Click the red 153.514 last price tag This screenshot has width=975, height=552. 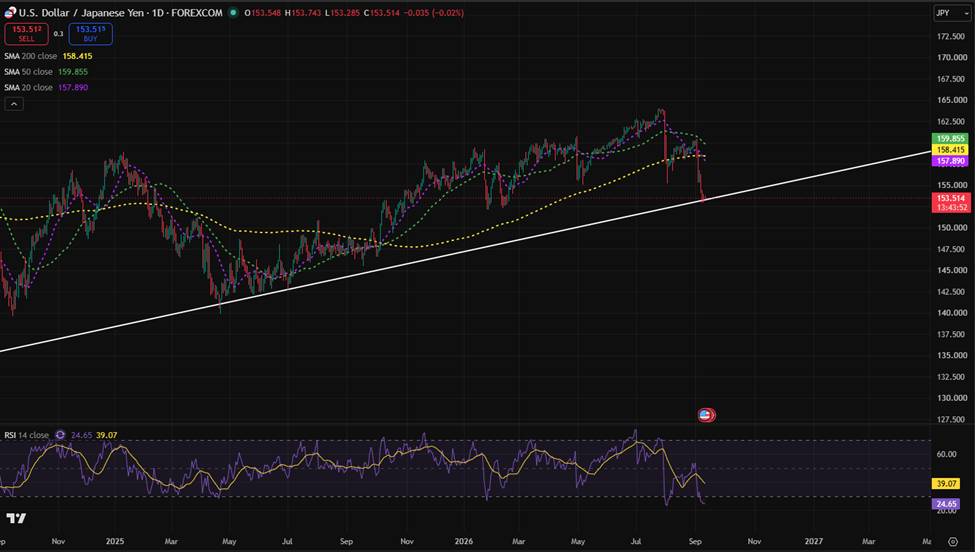951,198
